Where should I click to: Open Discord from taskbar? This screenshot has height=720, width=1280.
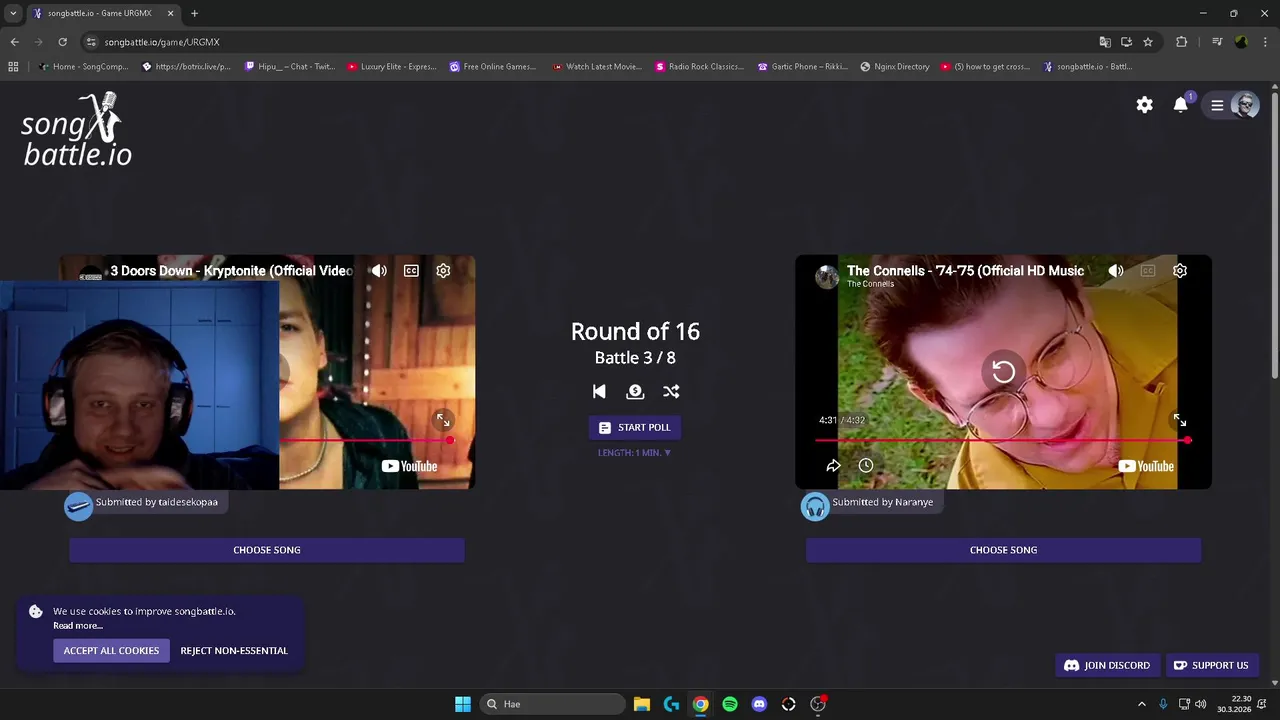coord(759,704)
